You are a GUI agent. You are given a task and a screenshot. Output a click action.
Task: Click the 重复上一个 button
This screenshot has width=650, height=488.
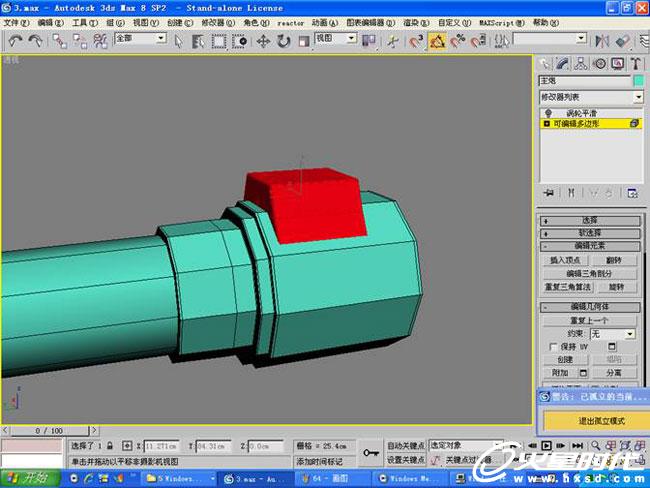click(589, 320)
